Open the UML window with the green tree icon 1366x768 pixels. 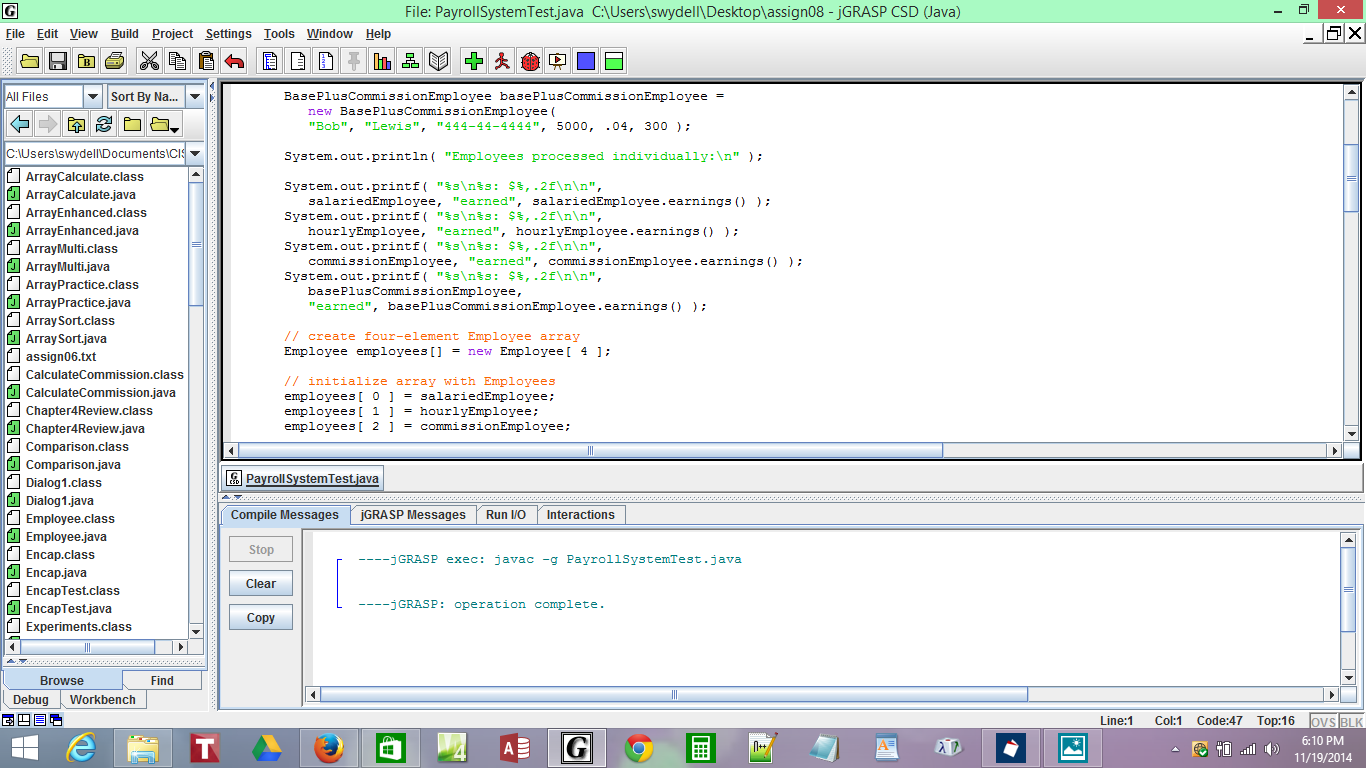coord(410,60)
